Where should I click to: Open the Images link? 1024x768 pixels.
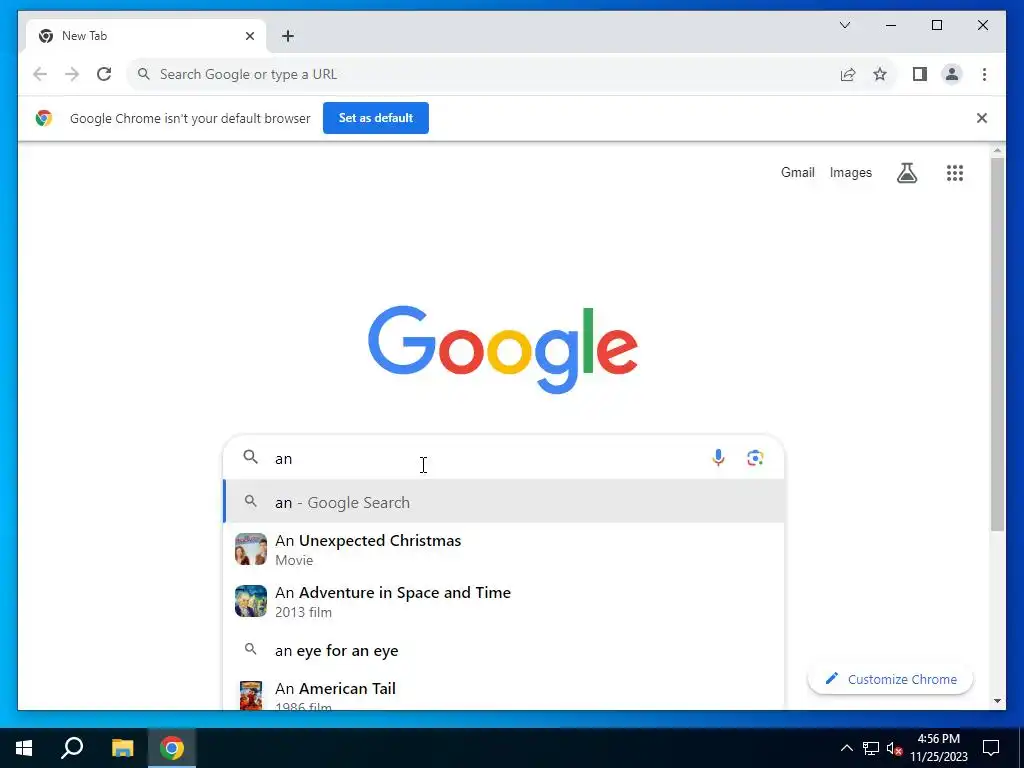(850, 172)
